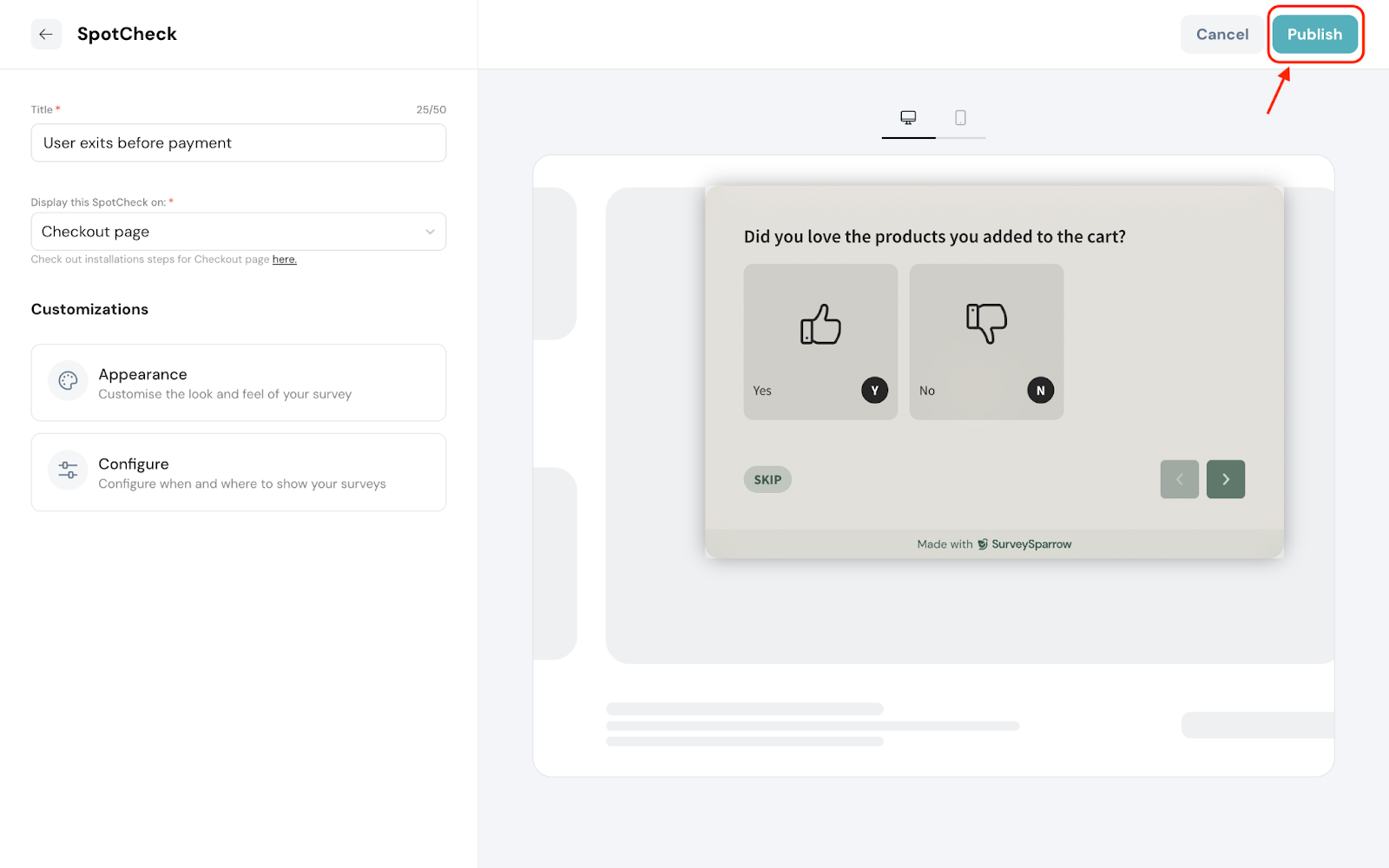Click the Appearance palette icon

[68, 381]
